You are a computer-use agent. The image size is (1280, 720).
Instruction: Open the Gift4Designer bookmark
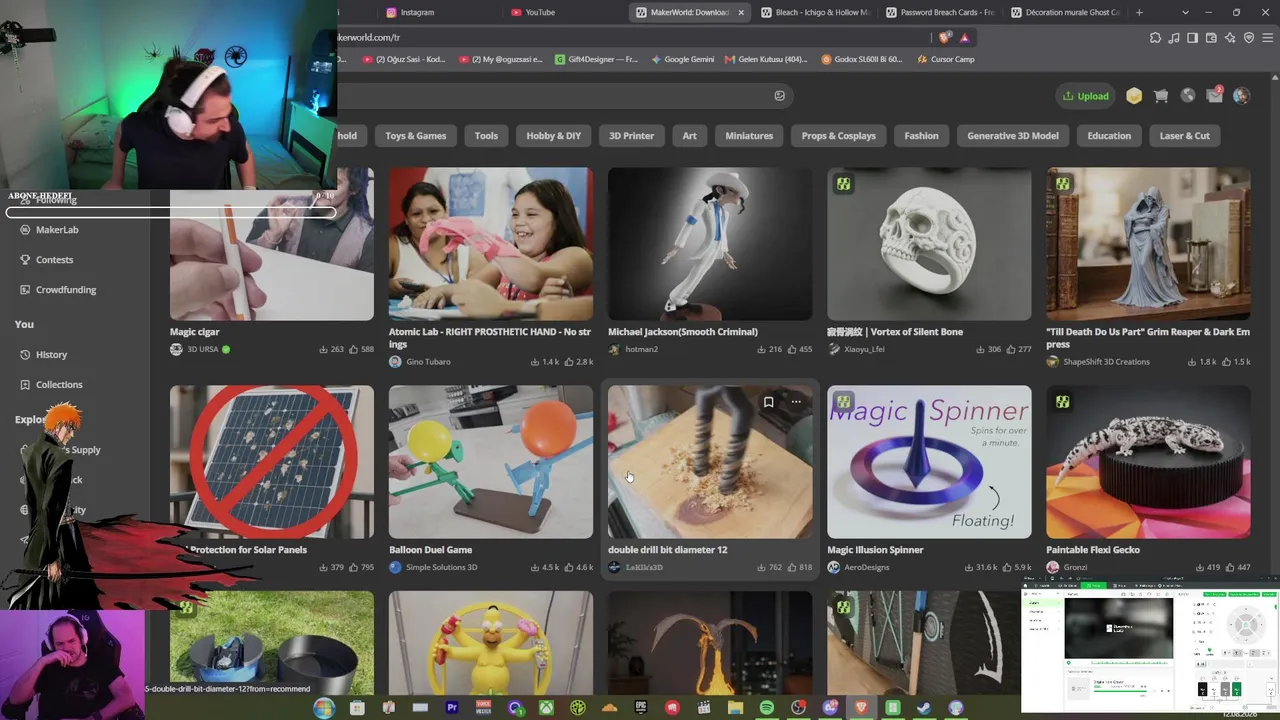pos(596,59)
